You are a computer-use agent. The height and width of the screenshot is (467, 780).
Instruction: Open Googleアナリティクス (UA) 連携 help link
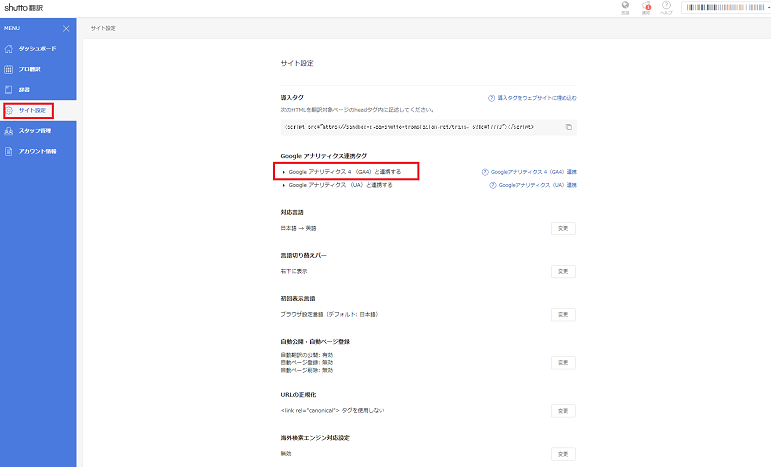click(x=538, y=185)
